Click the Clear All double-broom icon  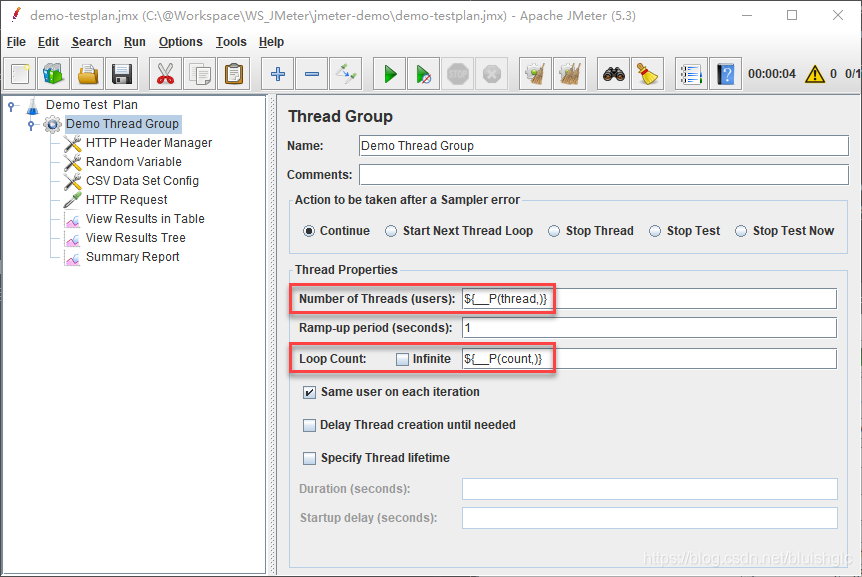pos(570,74)
